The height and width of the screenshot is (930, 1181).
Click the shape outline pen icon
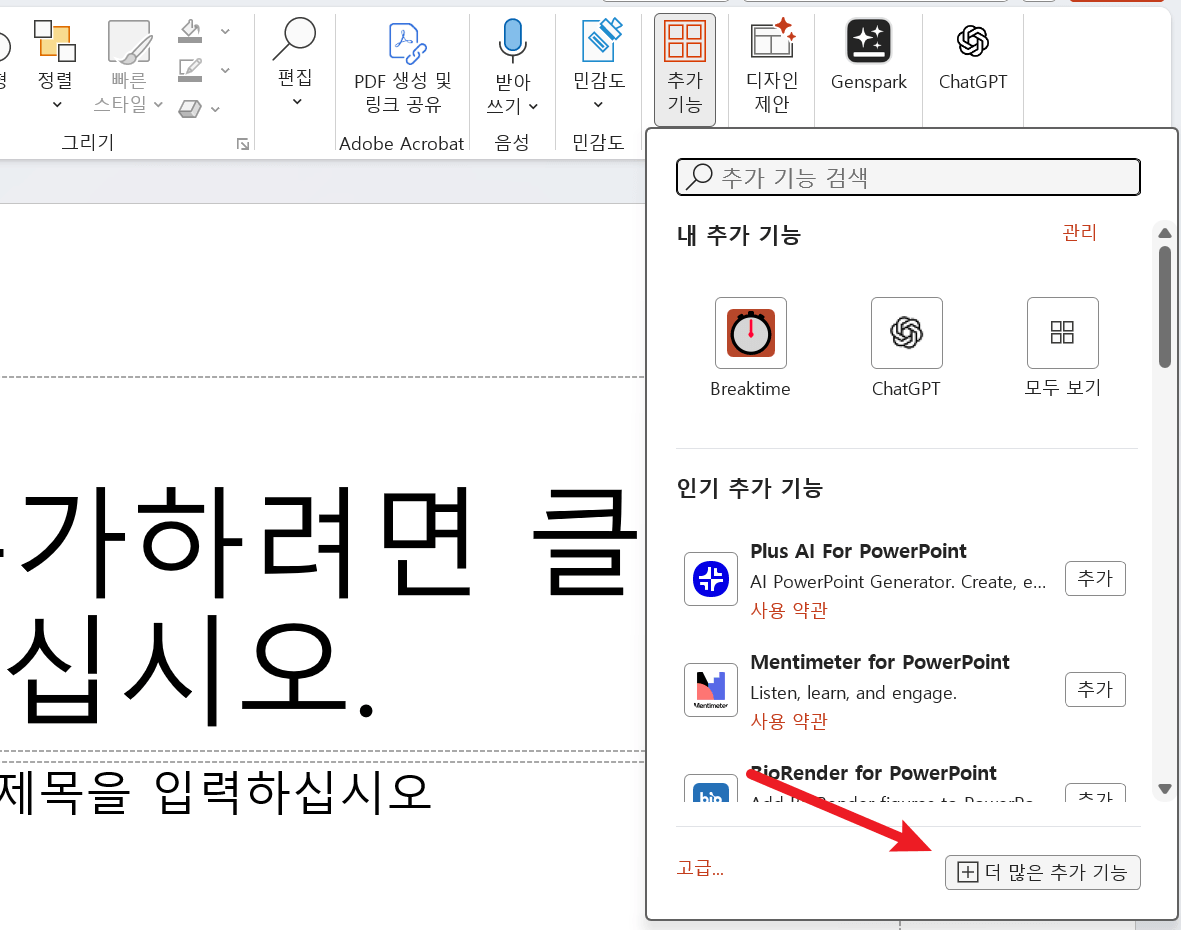(x=190, y=70)
